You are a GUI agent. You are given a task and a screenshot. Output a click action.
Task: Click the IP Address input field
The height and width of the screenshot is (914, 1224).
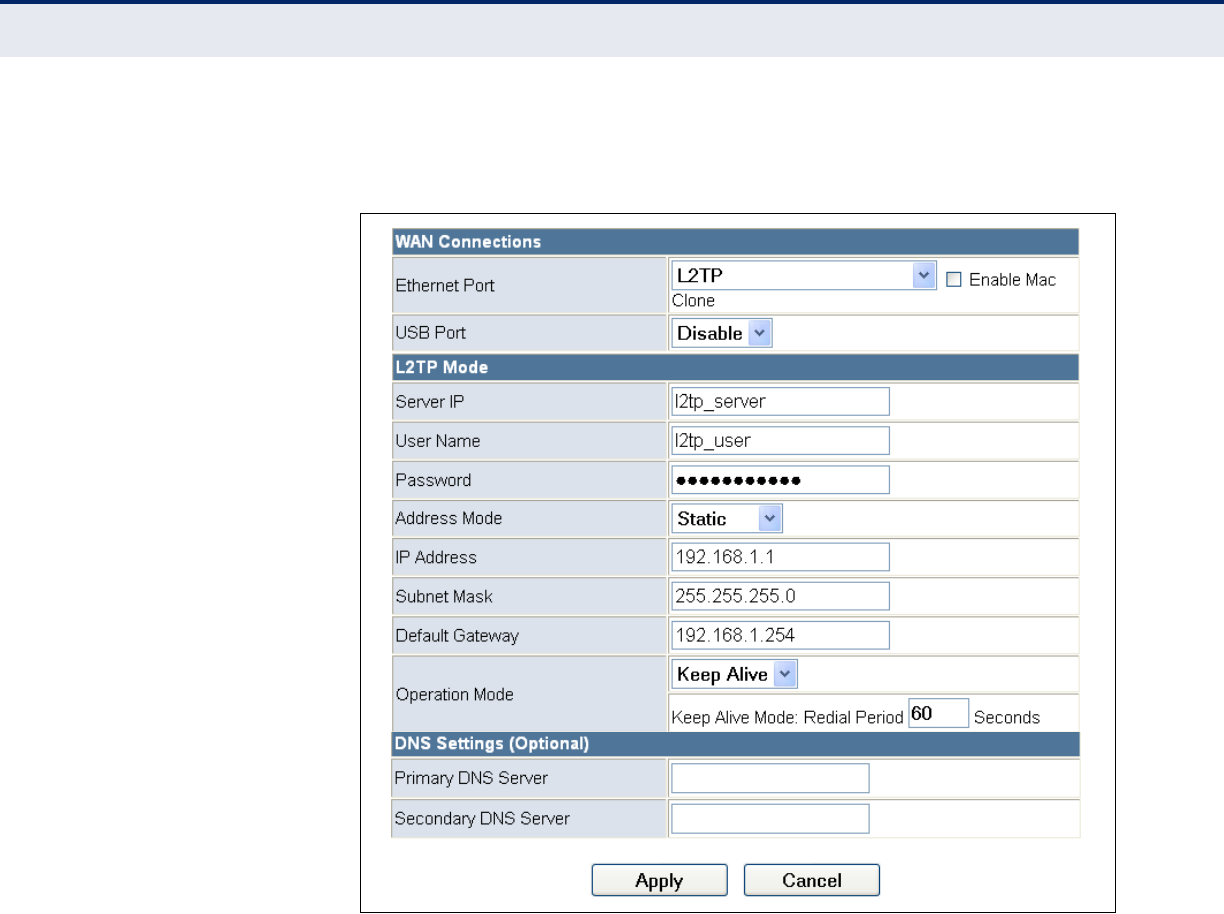click(780, 557)
